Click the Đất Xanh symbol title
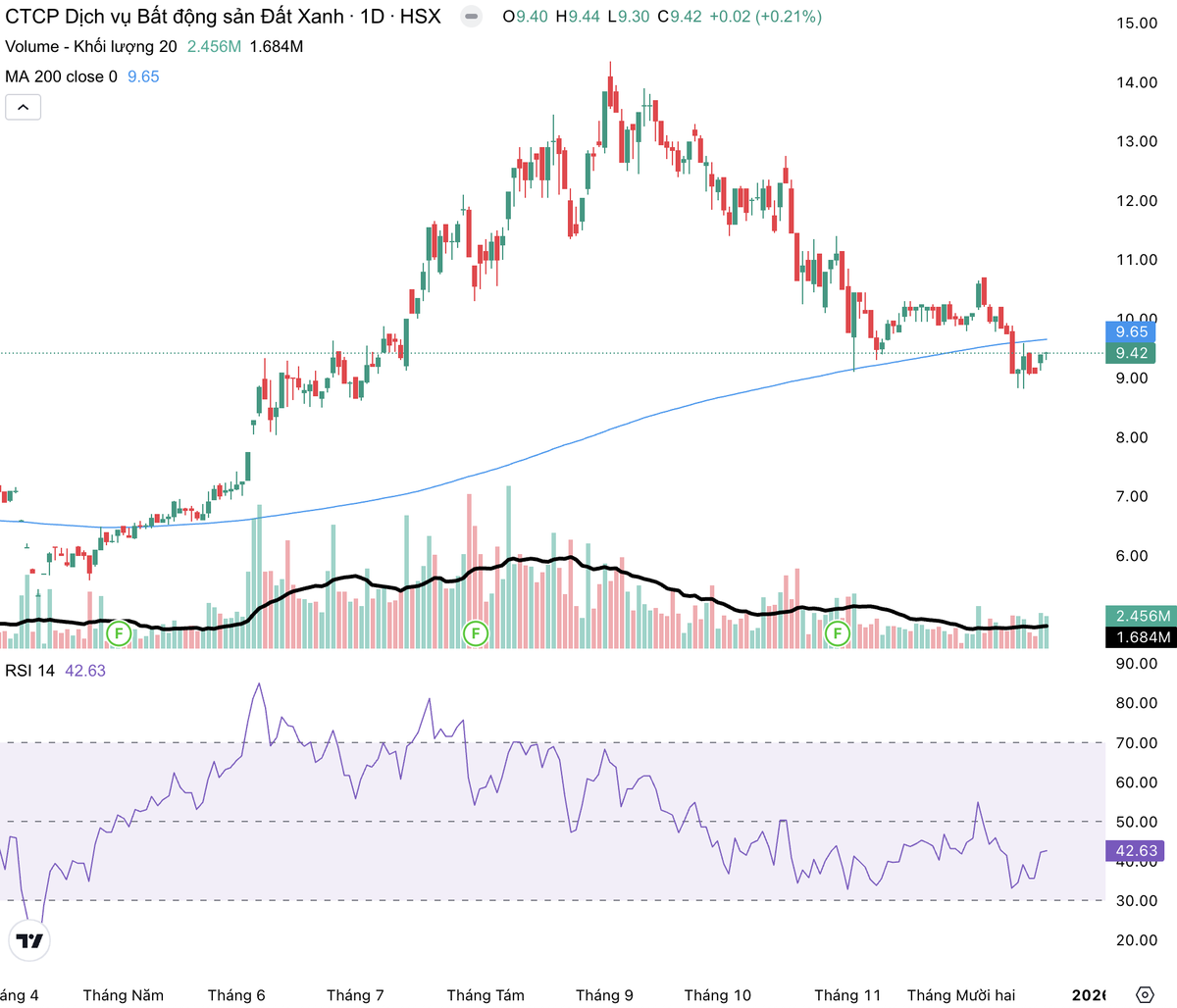 pos(223,17)
